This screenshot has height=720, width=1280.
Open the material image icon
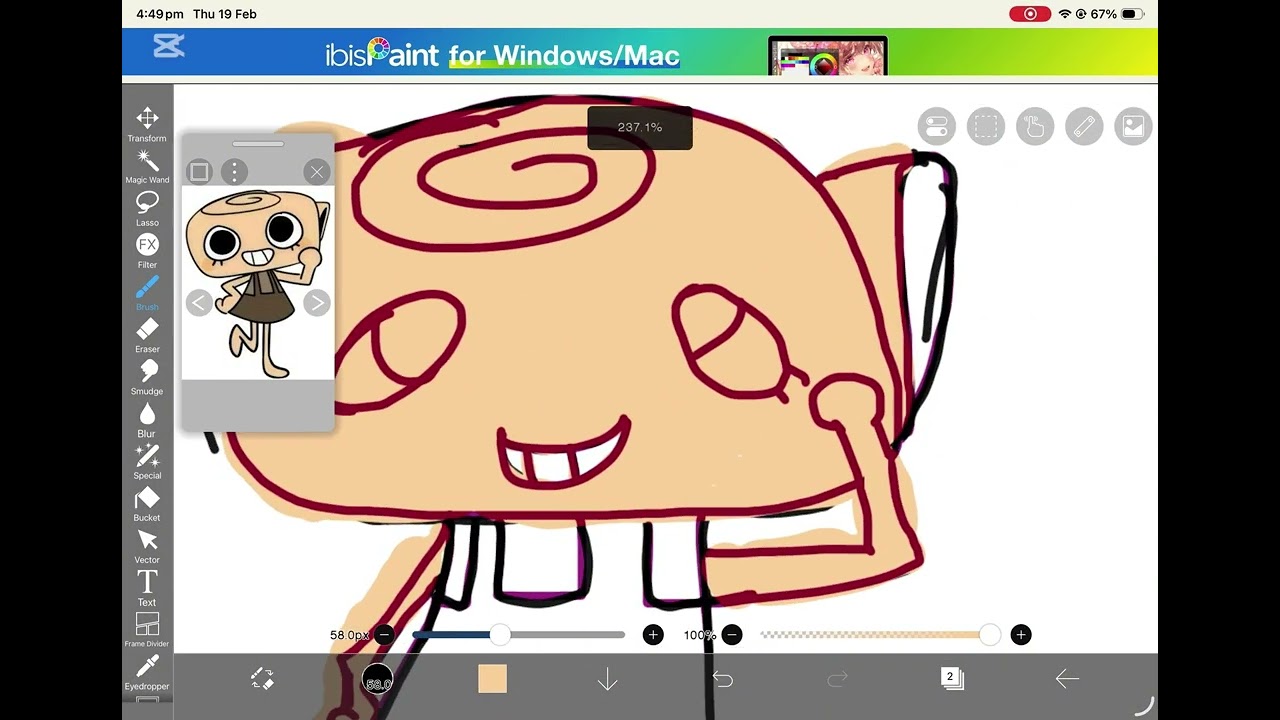1133,127
